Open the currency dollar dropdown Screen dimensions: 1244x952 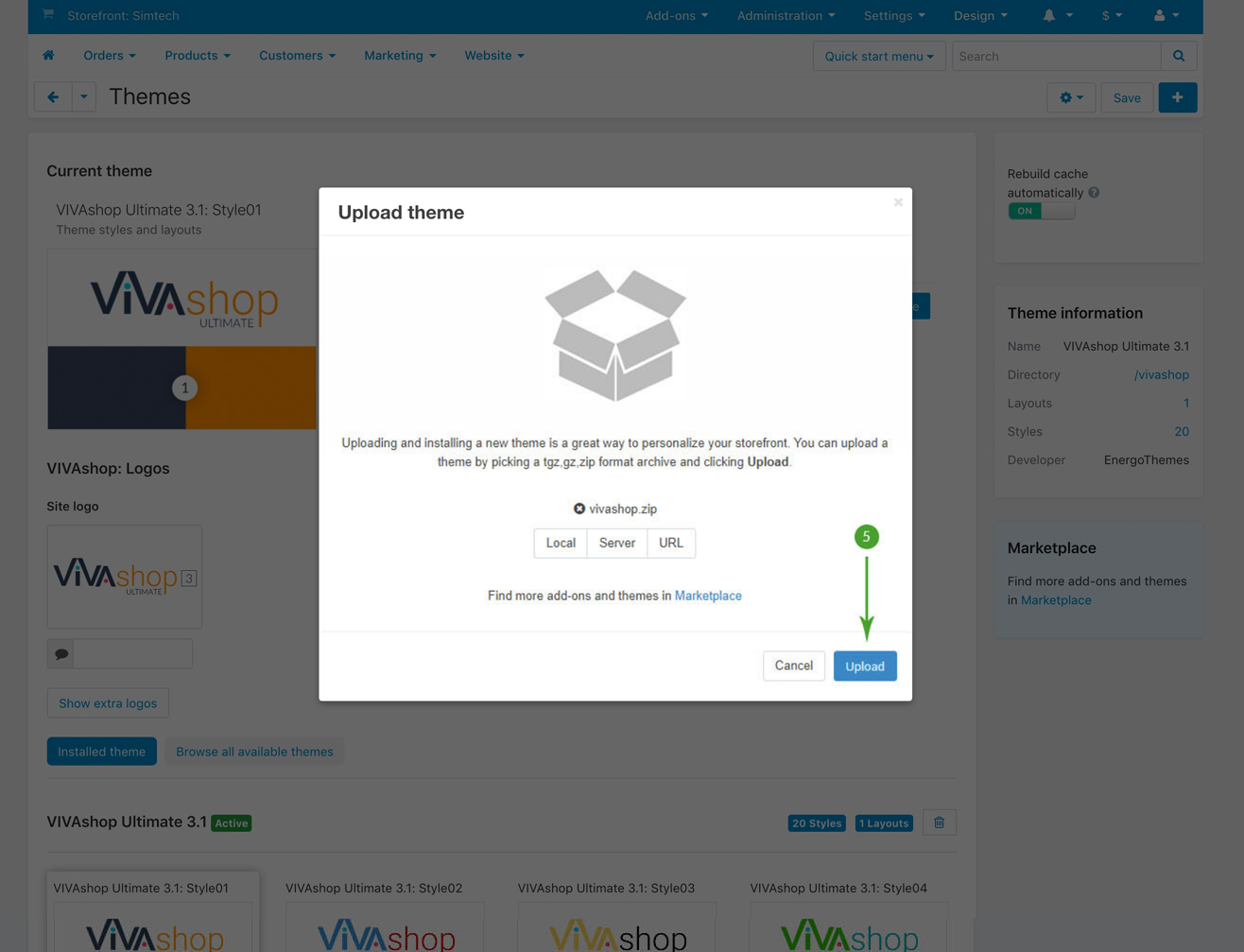click(1112, 15)
